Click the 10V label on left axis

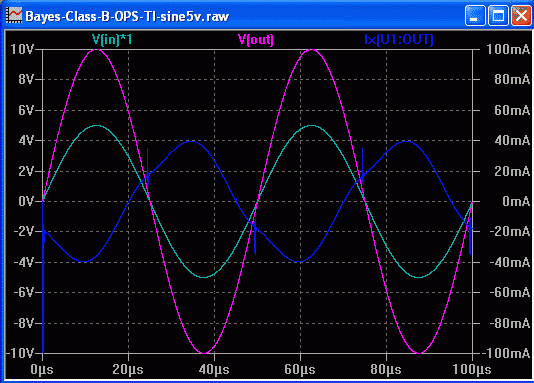click(22, 50)
